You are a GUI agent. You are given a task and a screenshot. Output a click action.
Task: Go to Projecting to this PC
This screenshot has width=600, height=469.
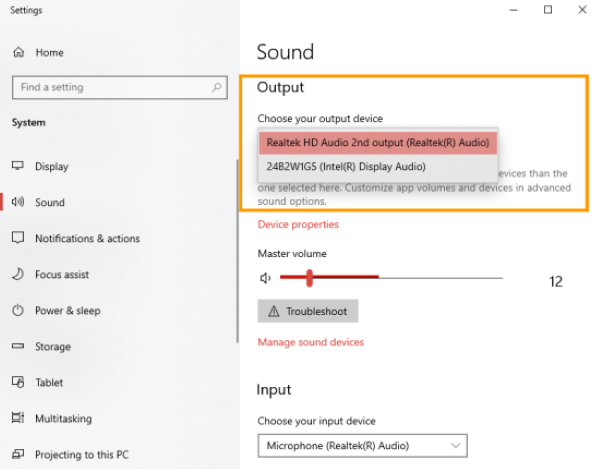coord(81,455)
